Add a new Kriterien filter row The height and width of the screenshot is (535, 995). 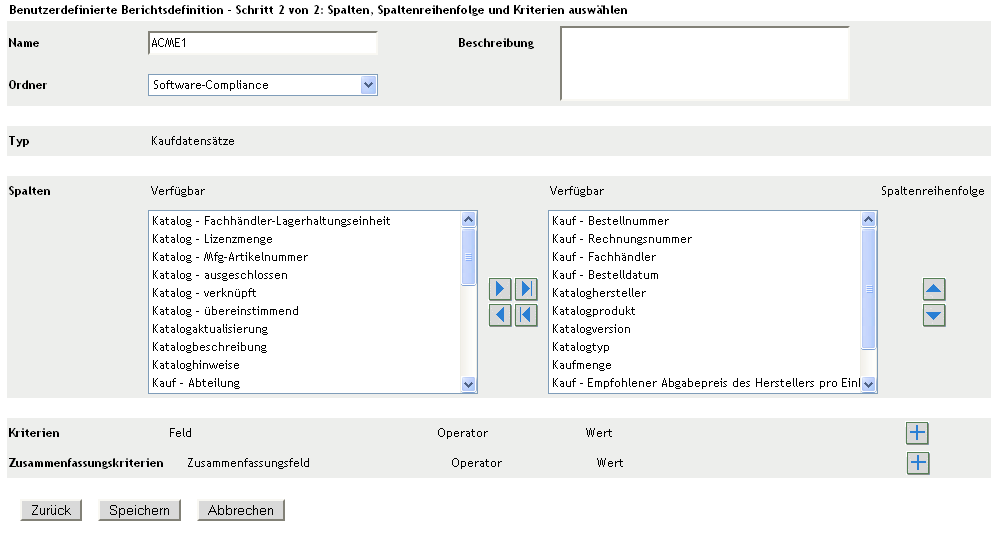click(x=917, y=433)
